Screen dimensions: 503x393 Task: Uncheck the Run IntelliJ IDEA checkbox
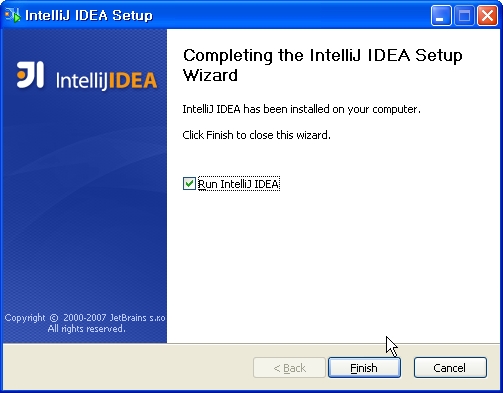(x=189, y=184)
